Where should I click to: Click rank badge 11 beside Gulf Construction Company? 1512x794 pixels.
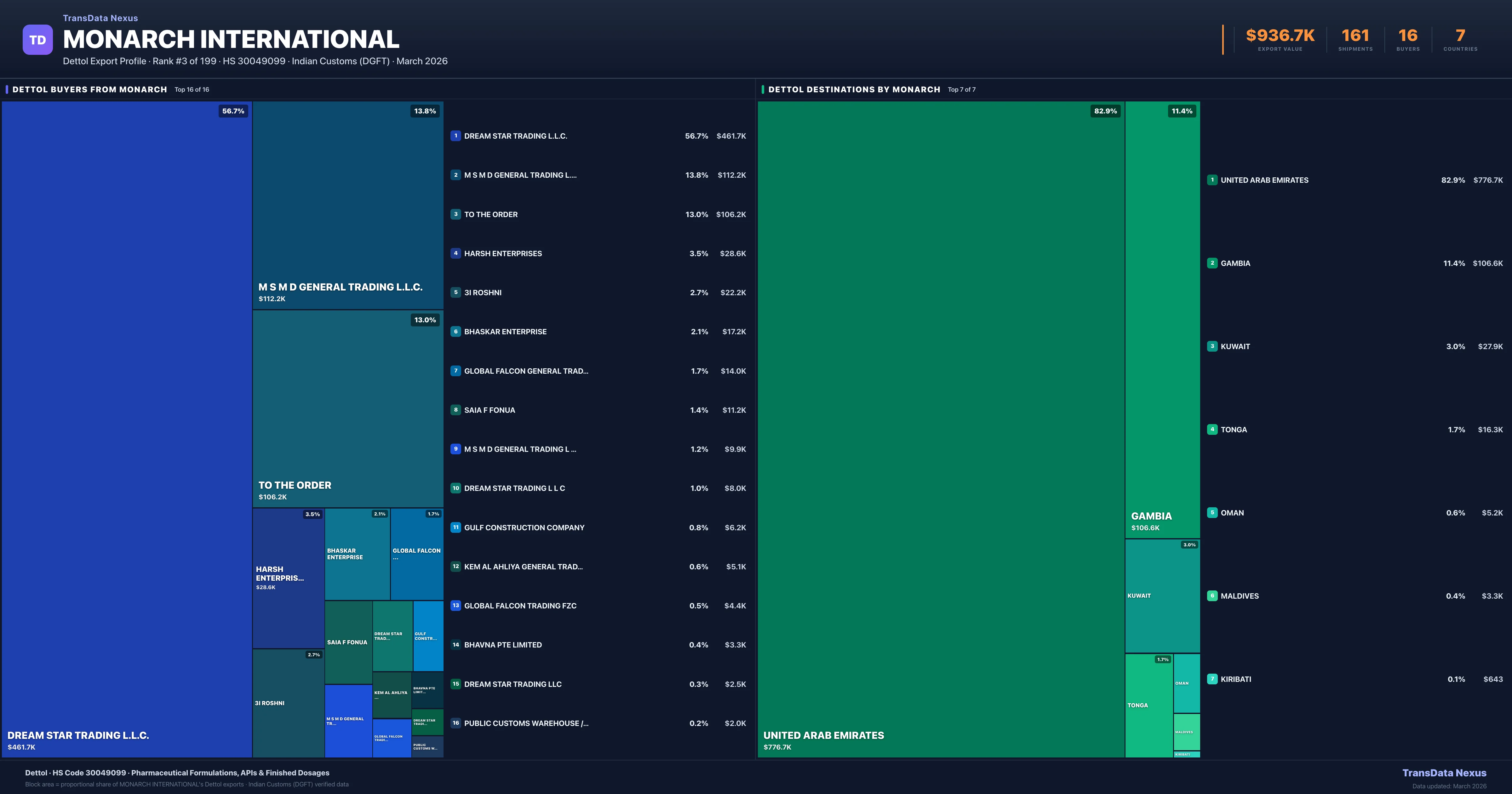[455, 527]
